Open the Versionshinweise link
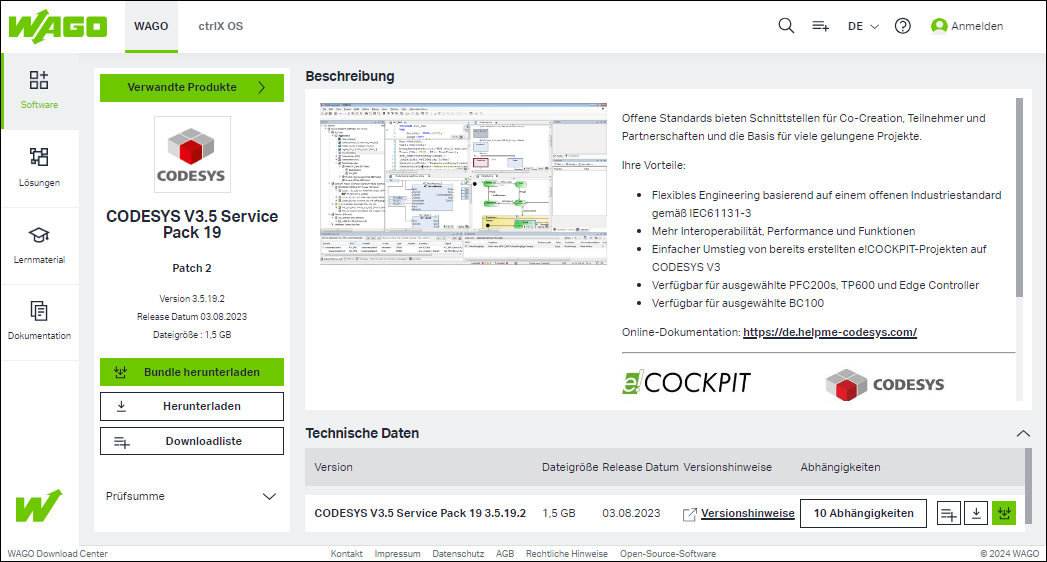This screenshot has width=1047, height=562. click(x=747, y=513)
